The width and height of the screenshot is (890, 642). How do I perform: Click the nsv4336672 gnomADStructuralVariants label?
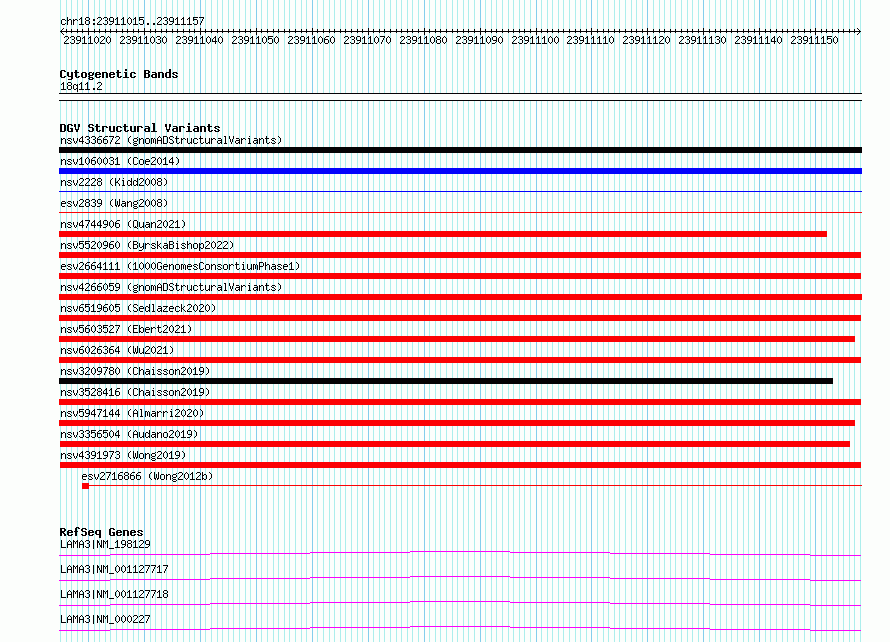pos(171,140)
